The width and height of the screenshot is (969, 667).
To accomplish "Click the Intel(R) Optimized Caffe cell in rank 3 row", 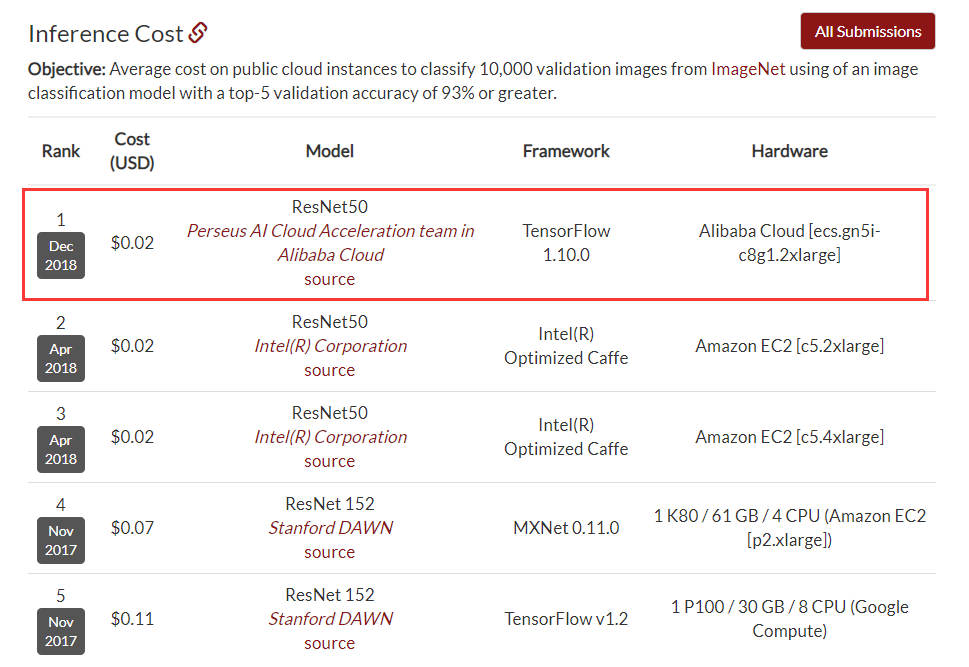I will point(566,437).
